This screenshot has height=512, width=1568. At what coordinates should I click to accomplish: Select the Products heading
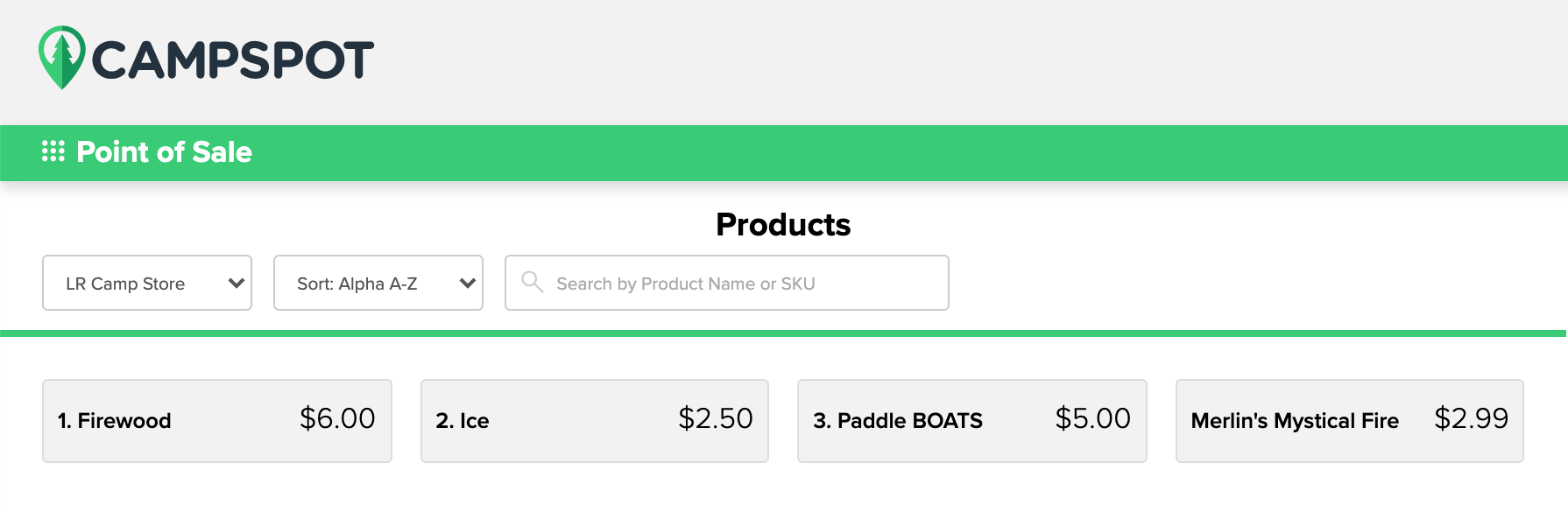click(x=783, y=225)
